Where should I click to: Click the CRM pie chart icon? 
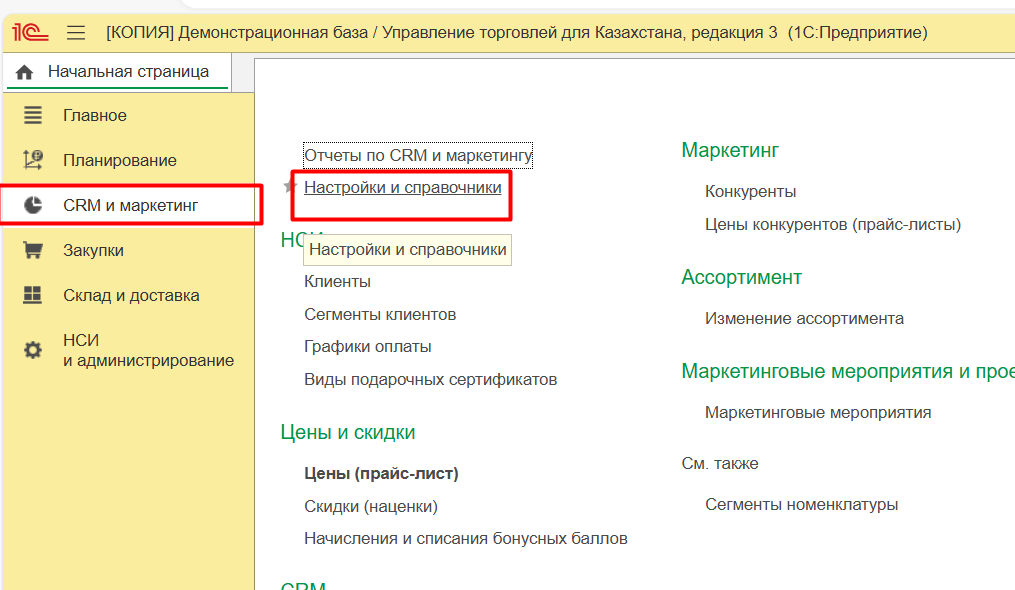(x=33, y=205)
